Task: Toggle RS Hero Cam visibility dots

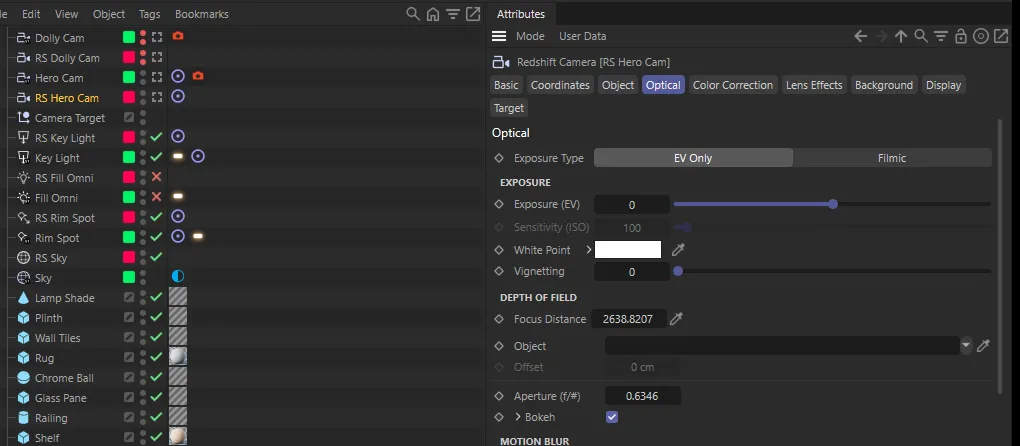Action: (x=143, y=98)
